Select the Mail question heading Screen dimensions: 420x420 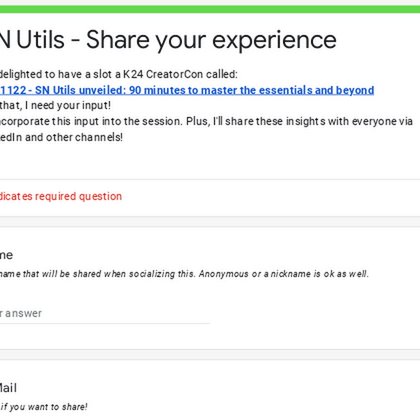[8, 388]
